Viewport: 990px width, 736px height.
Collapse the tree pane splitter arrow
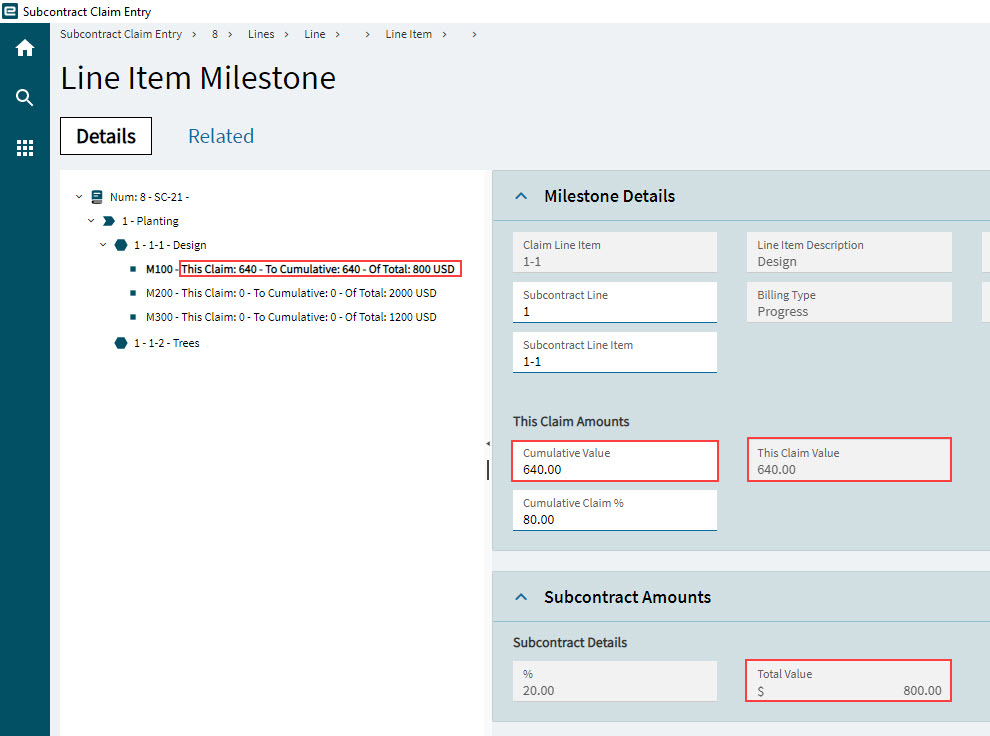(x=488, y=444)
